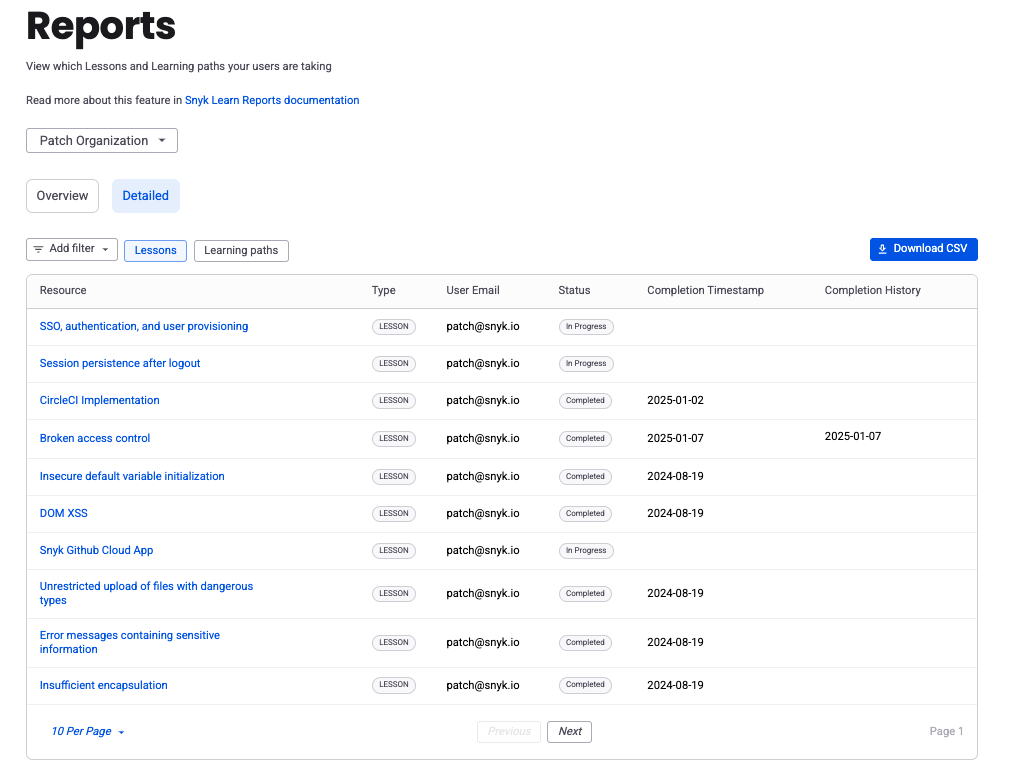Open Snyk Learn Reports documentation link
The height and width of the screenshot is (781, 1014).
click(272, 100)
